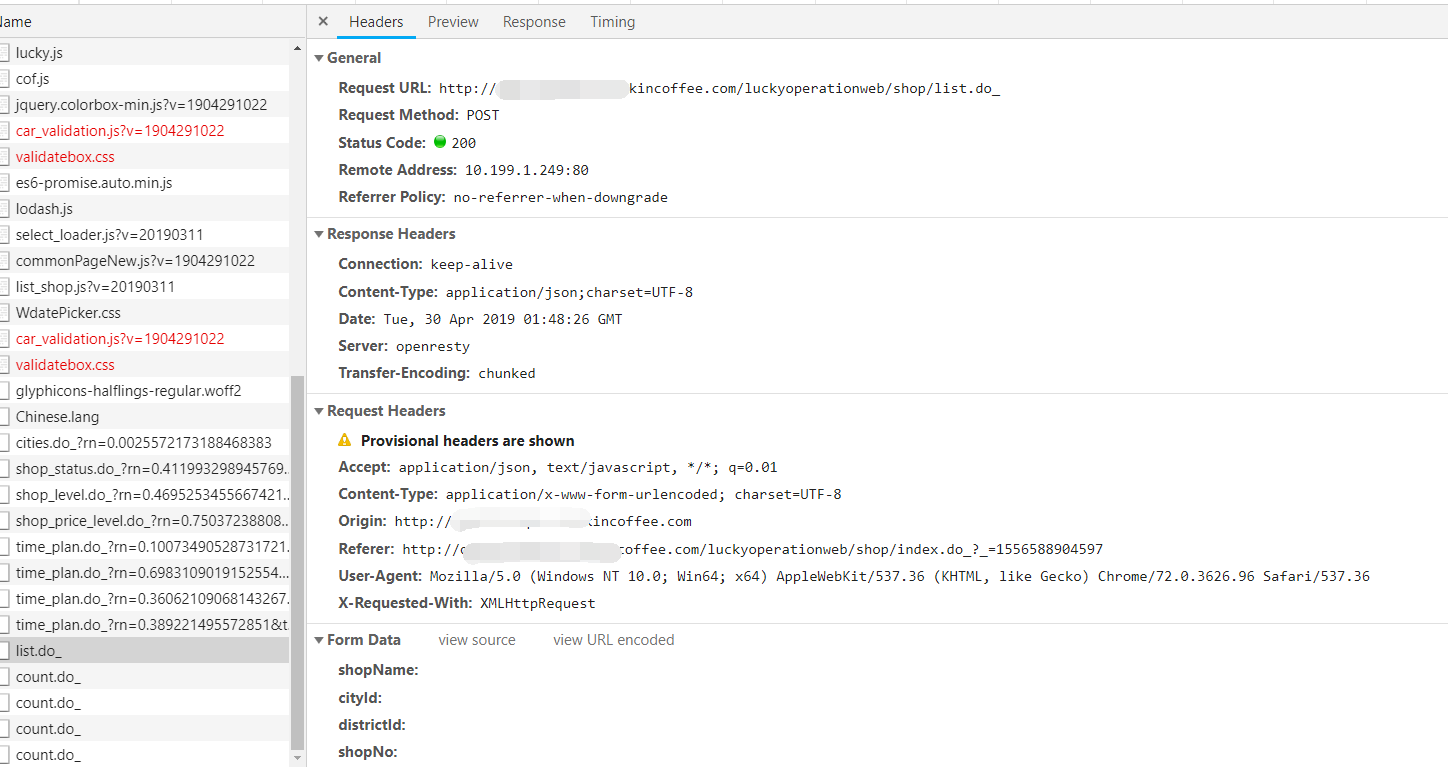The width and height of the screenshot is (1448, 767).
Task: Click the green status code indicator
Action: (440, 142)
